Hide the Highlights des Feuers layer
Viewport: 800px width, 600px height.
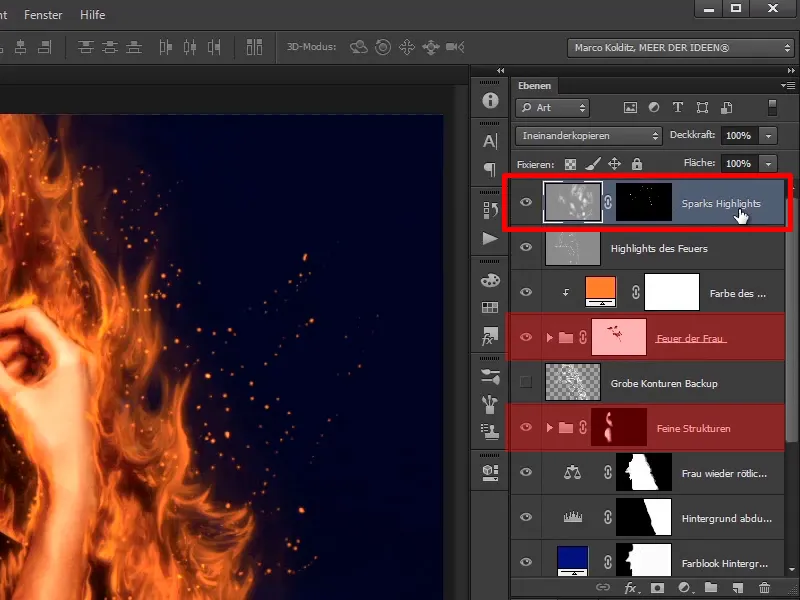[x=526, y=247]
